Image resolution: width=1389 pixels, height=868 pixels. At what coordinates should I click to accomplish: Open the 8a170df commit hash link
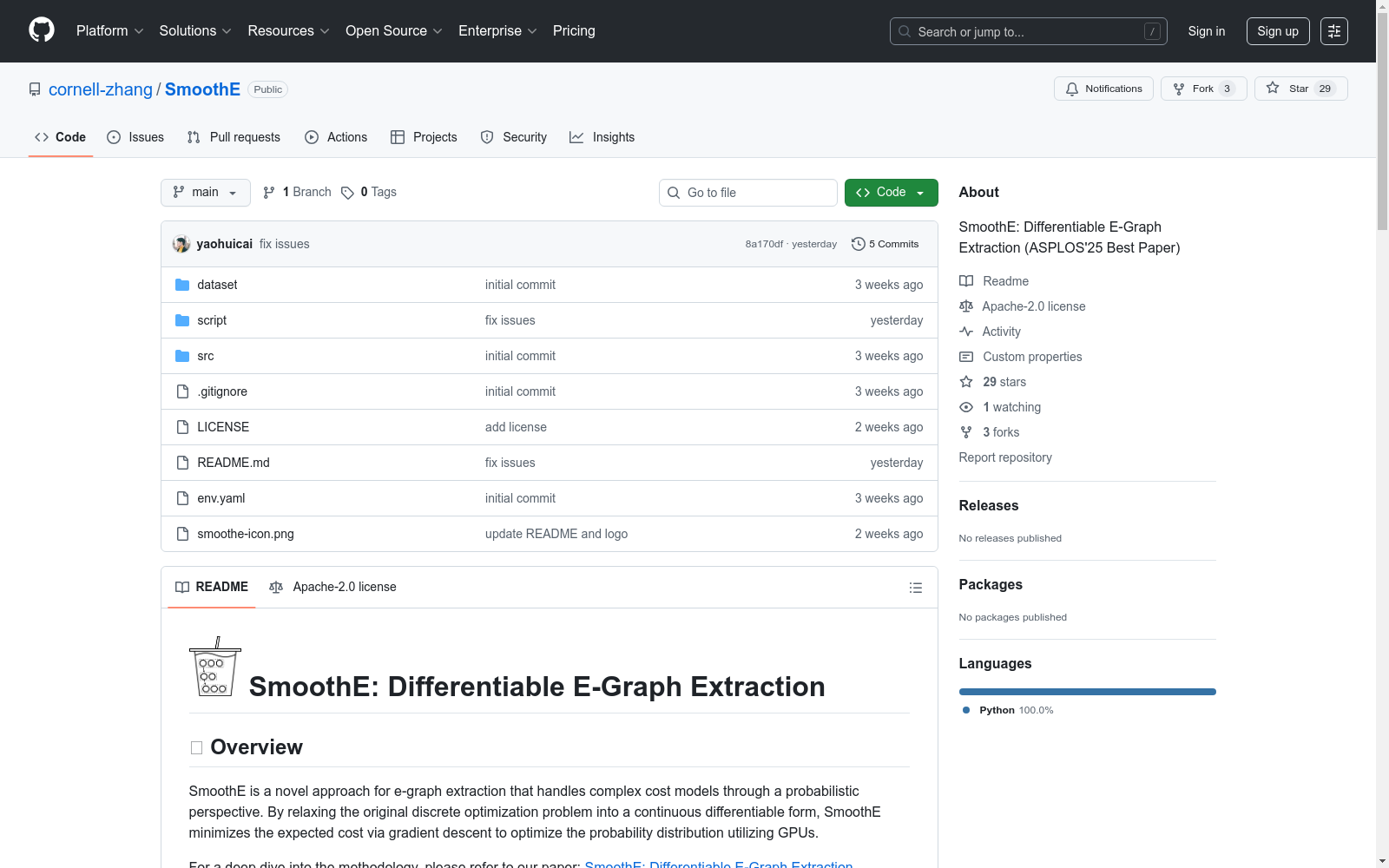(x=764, y=244)
